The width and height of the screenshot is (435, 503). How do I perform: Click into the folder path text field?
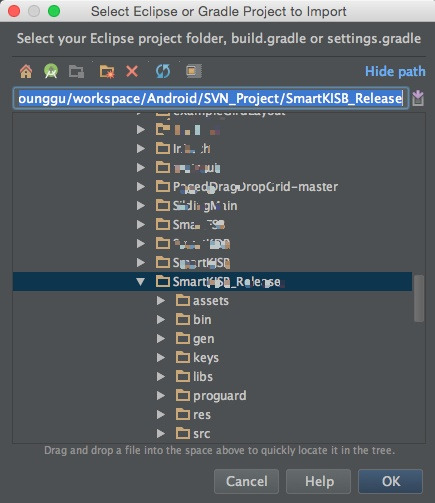(211, 98)
